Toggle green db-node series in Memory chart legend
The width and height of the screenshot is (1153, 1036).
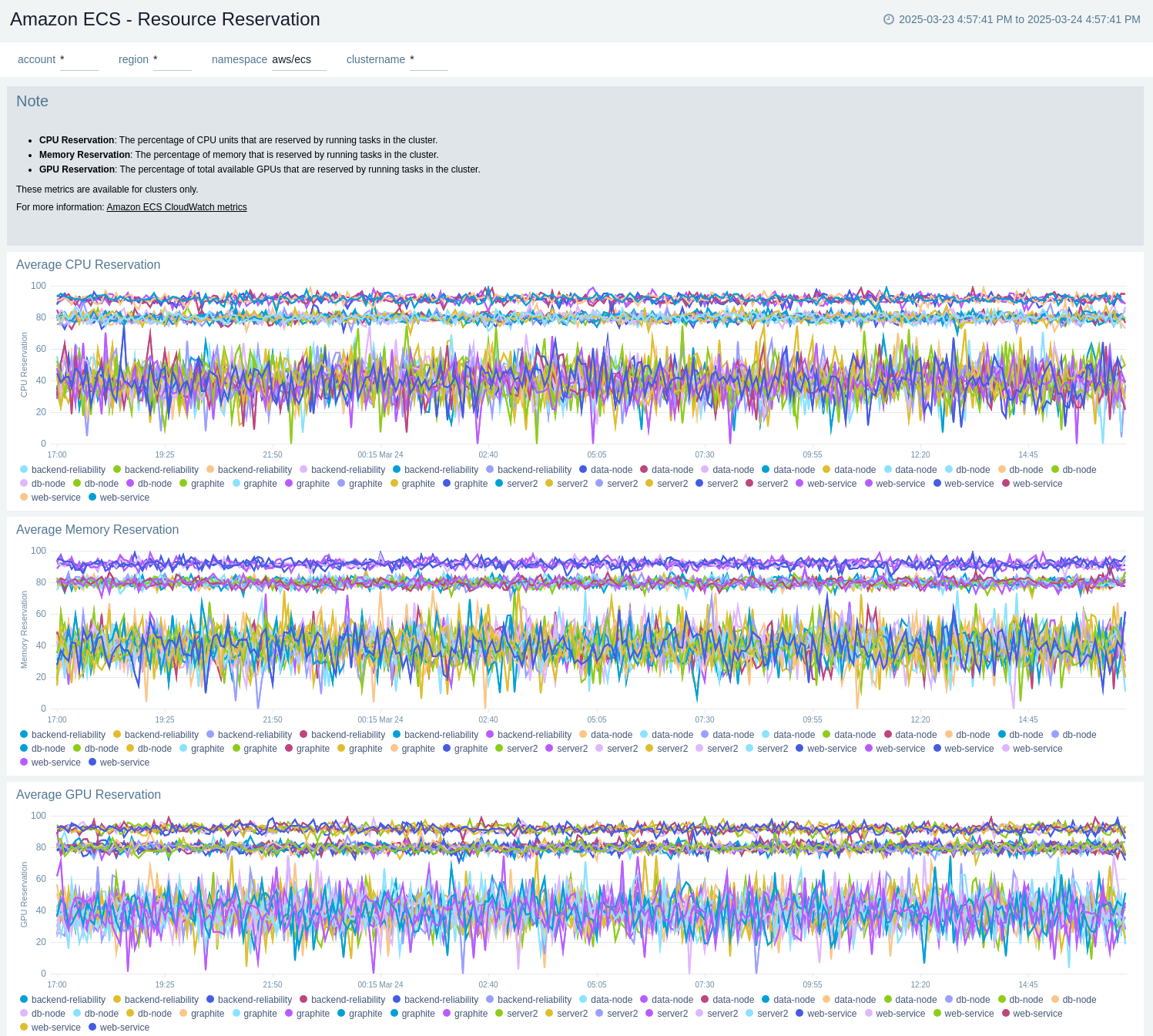coord(96,749)
